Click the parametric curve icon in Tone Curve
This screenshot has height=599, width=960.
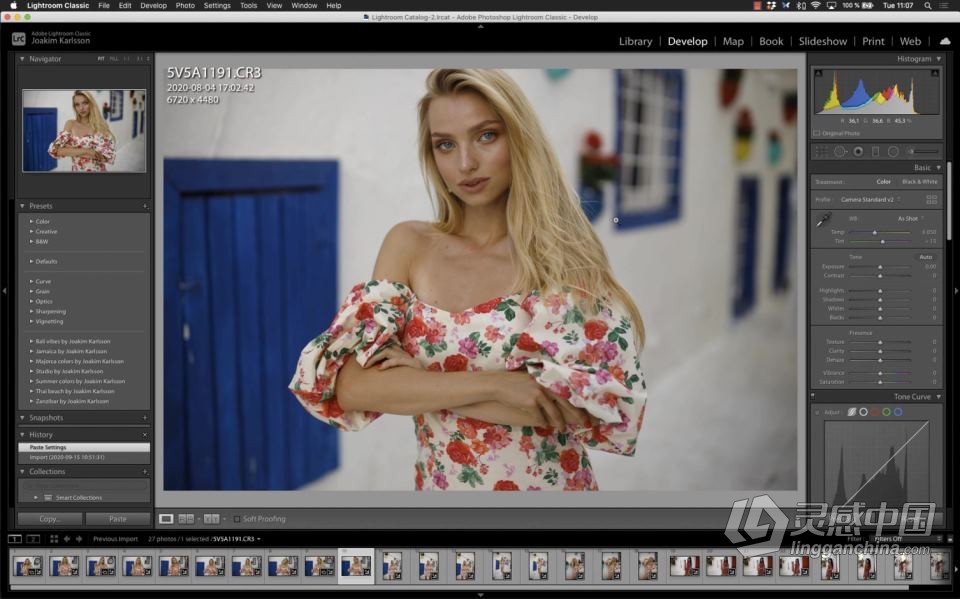click(852, 412)
